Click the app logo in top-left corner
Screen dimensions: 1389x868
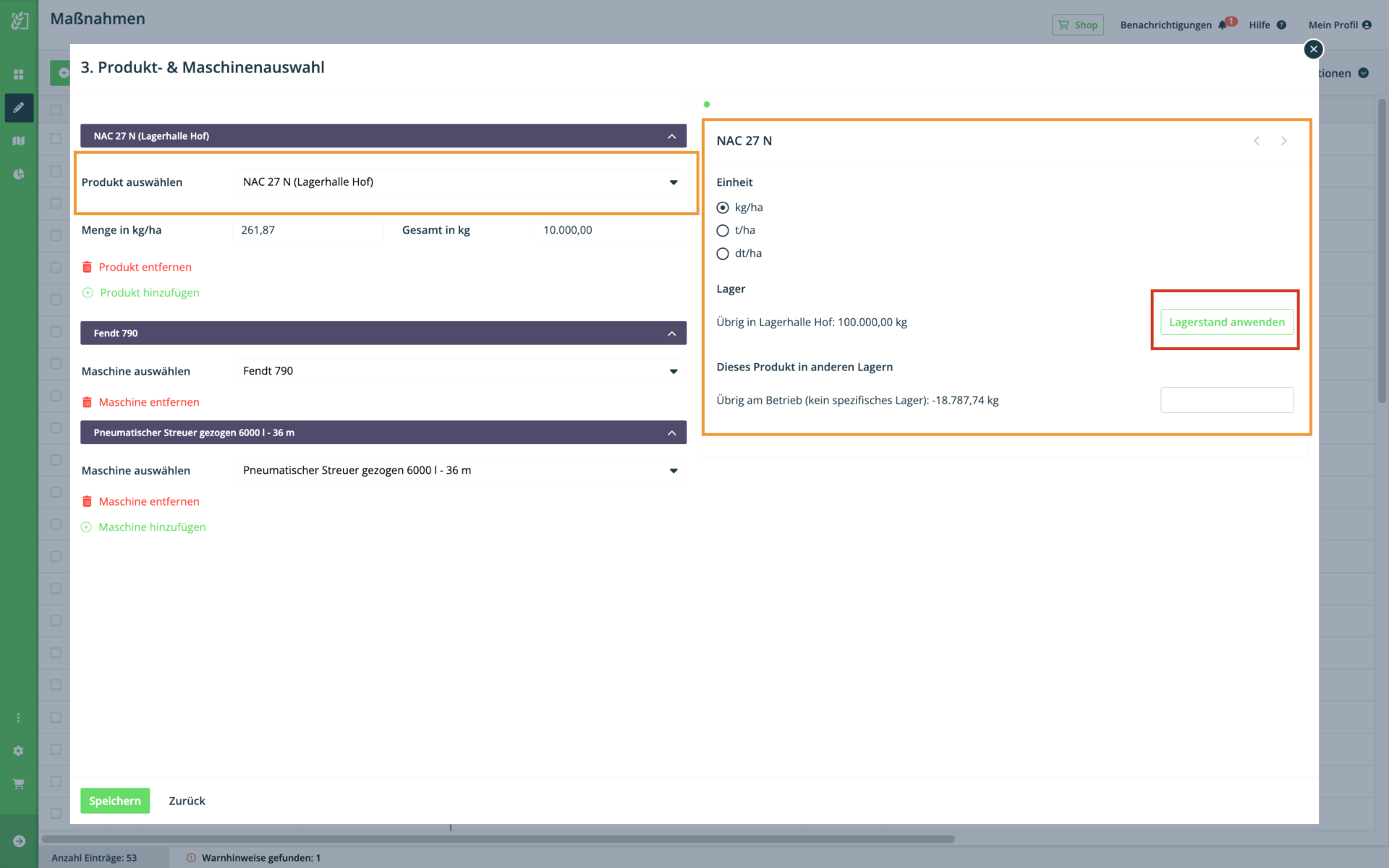tap(20, 20)
